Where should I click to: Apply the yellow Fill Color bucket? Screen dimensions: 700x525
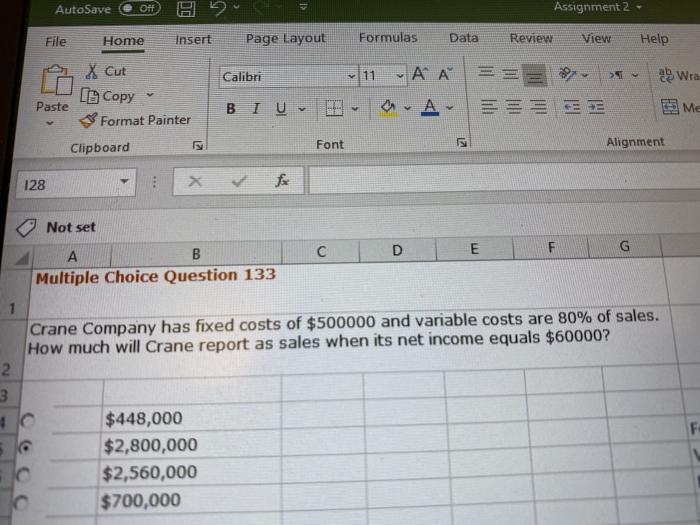point(388,108)
